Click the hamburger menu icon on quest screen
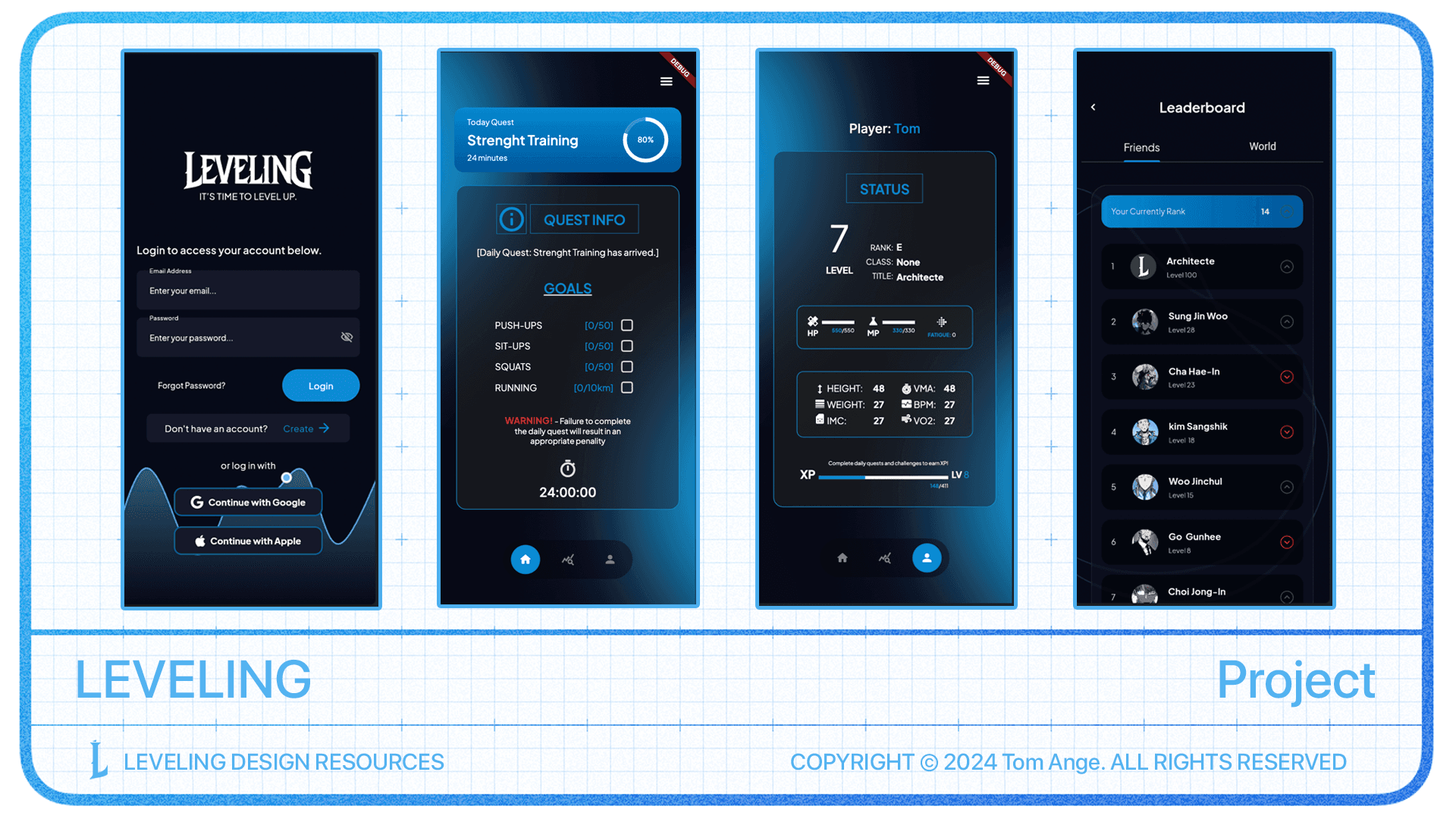 tap(666, 81)
